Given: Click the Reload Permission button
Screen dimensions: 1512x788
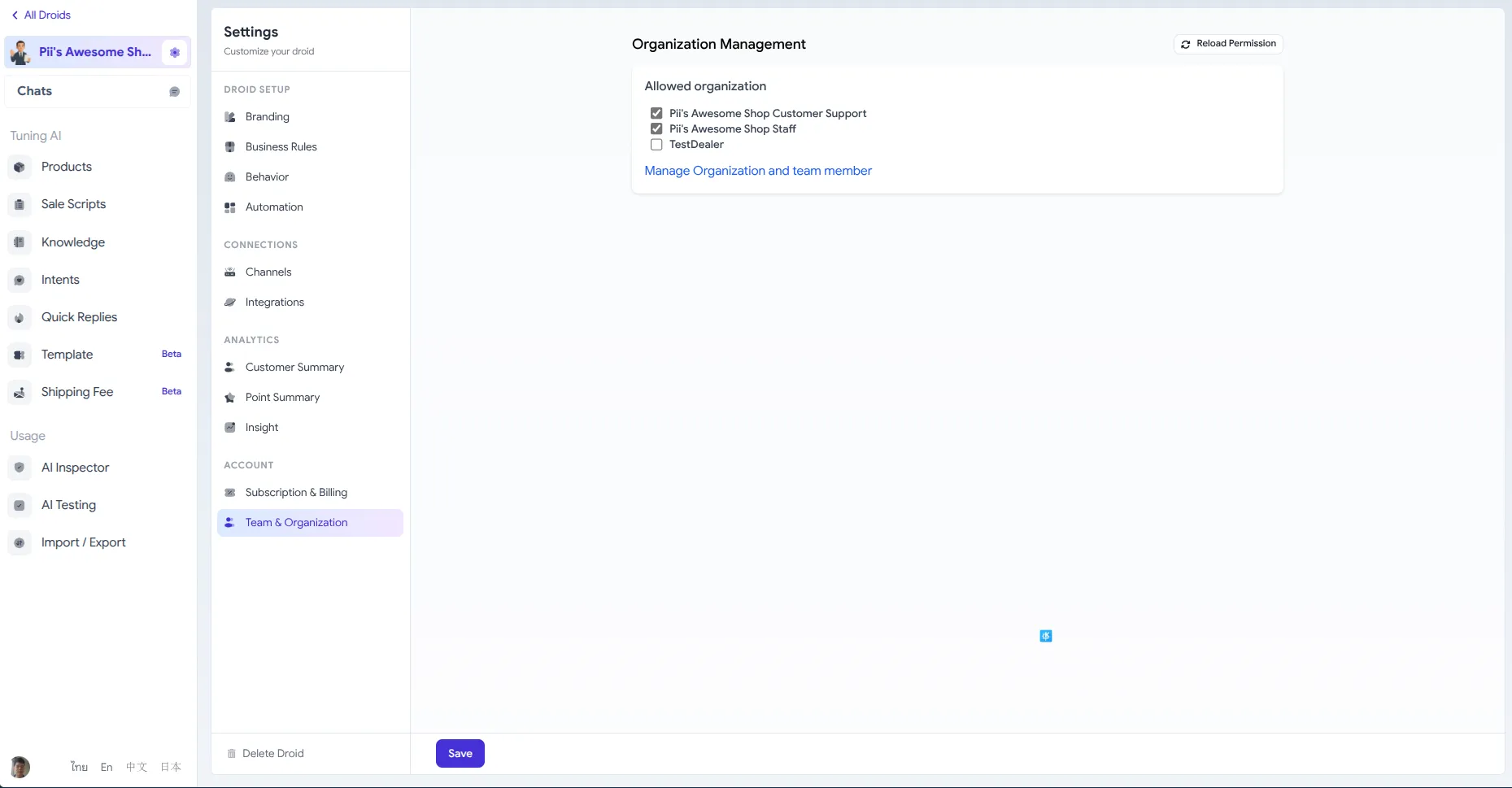Looking at the screenshot, I should (x=1228, y=44).
